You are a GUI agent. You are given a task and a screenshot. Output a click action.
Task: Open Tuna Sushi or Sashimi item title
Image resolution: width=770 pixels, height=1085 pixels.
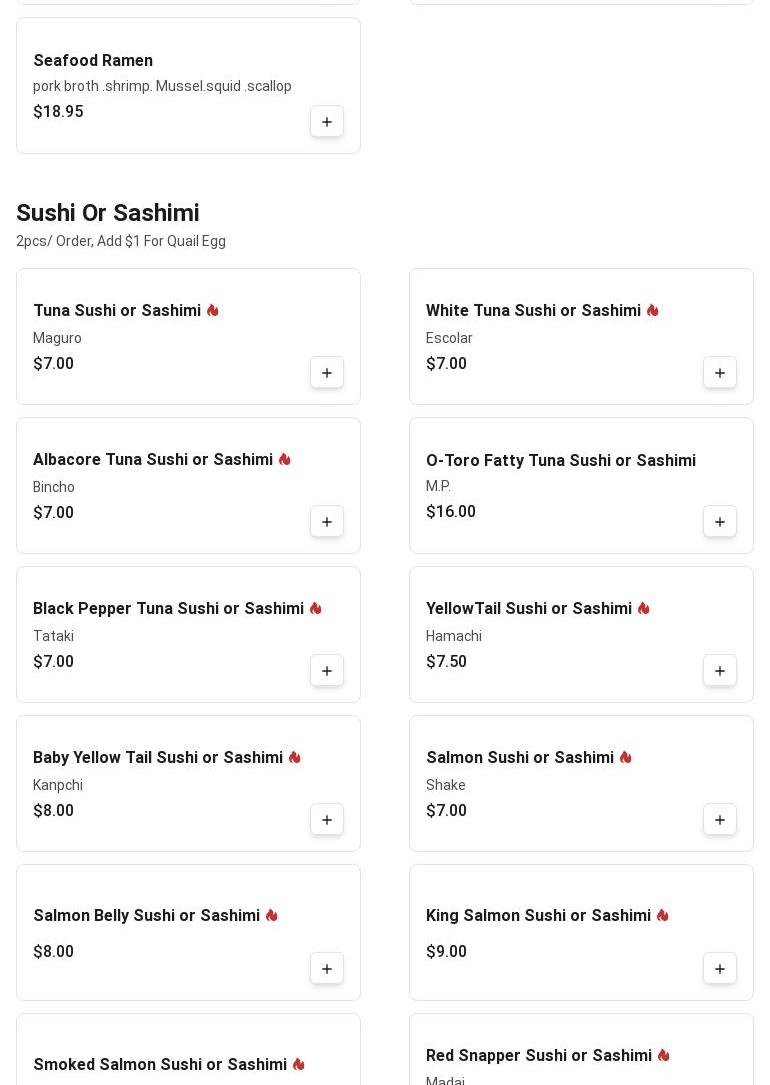point(117,311)
